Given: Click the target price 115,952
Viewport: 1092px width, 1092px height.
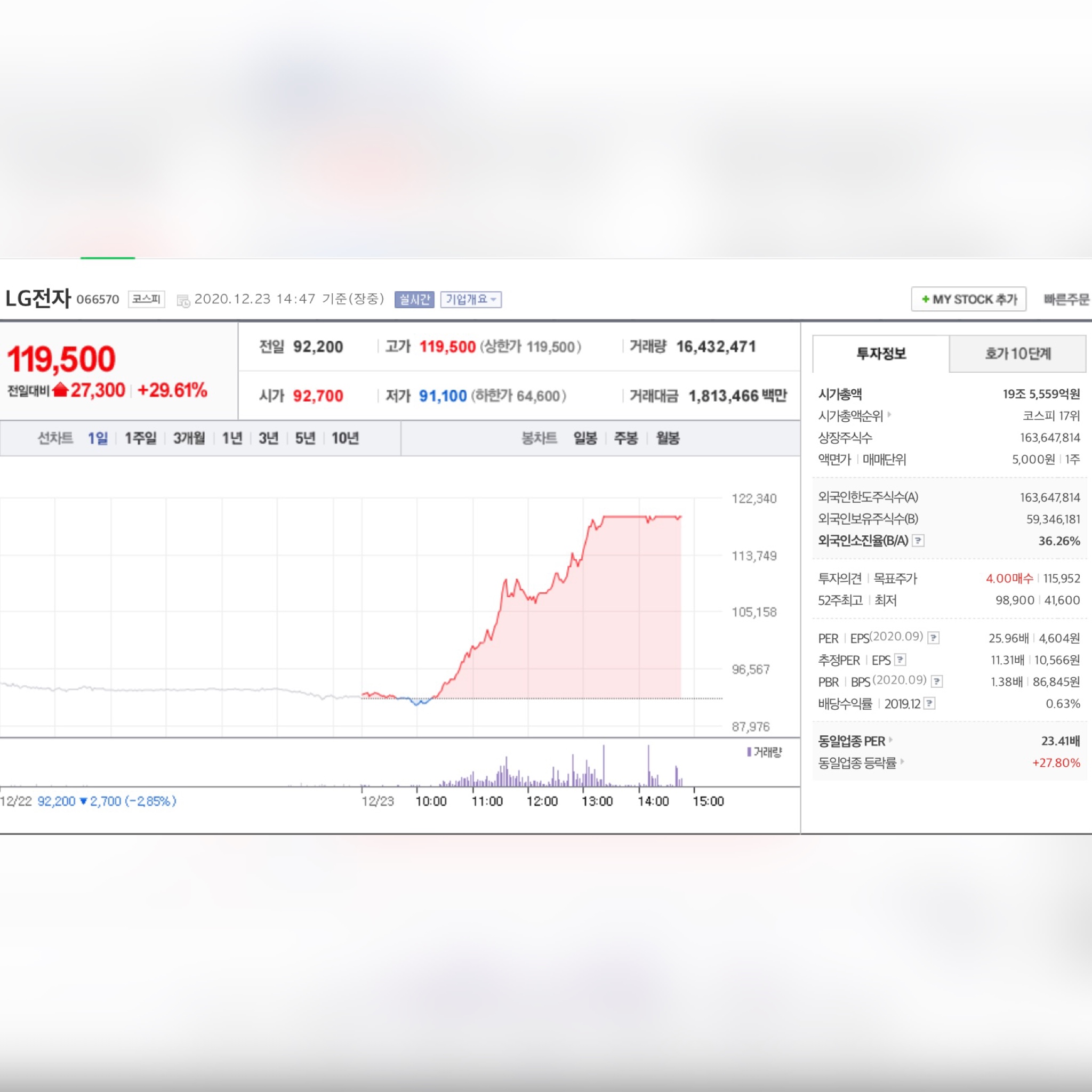Looking at the screenshot, I should (1062, 578).
